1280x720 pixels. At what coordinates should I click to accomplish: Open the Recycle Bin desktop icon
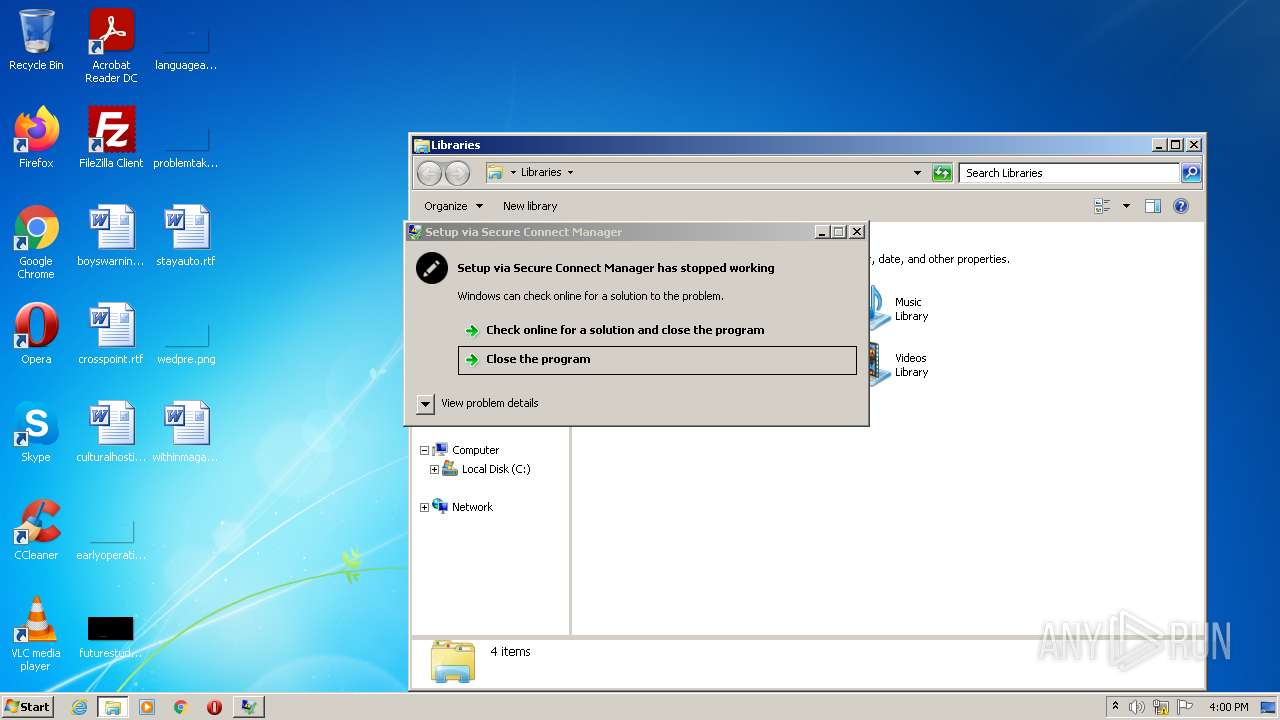(x=36, y=40)
